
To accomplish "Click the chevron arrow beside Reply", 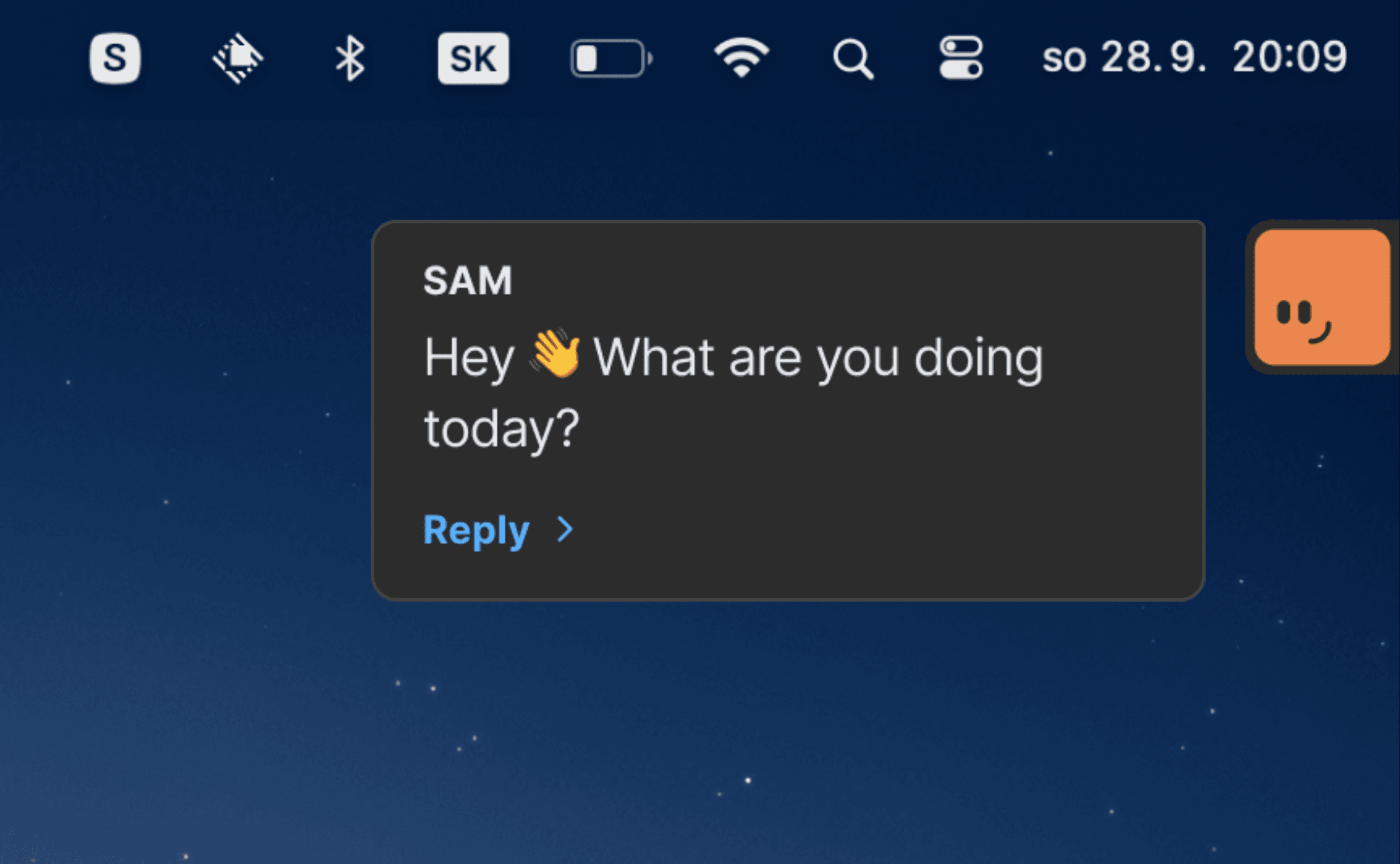I will (565, 530).
